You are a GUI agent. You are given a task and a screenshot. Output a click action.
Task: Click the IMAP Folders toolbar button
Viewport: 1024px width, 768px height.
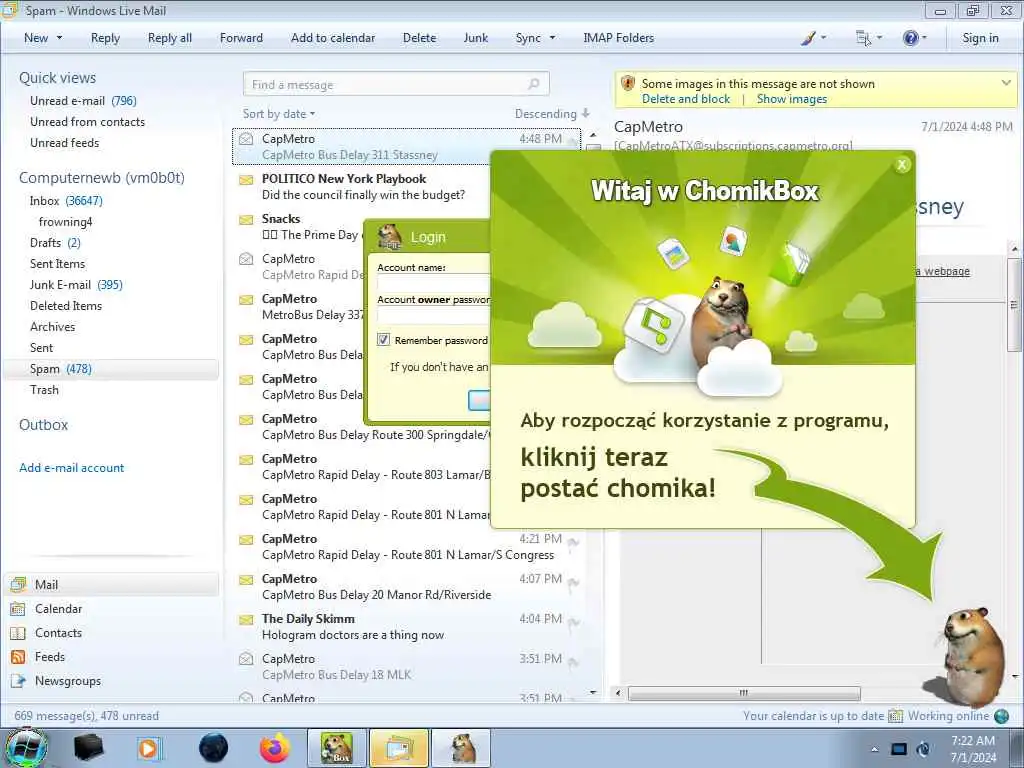[618, 38]
